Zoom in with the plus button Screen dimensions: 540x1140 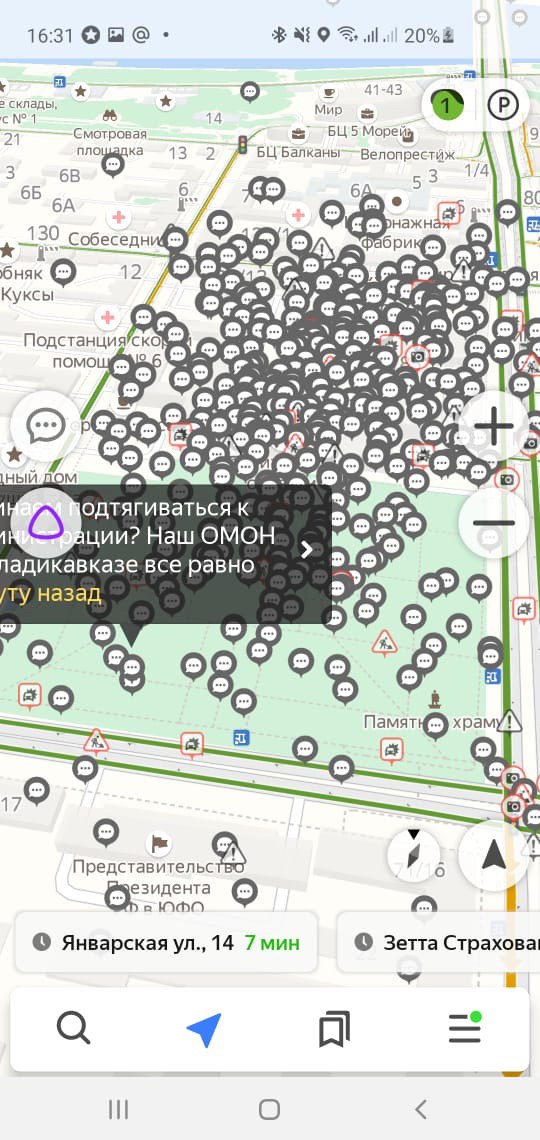click(493, 426)
